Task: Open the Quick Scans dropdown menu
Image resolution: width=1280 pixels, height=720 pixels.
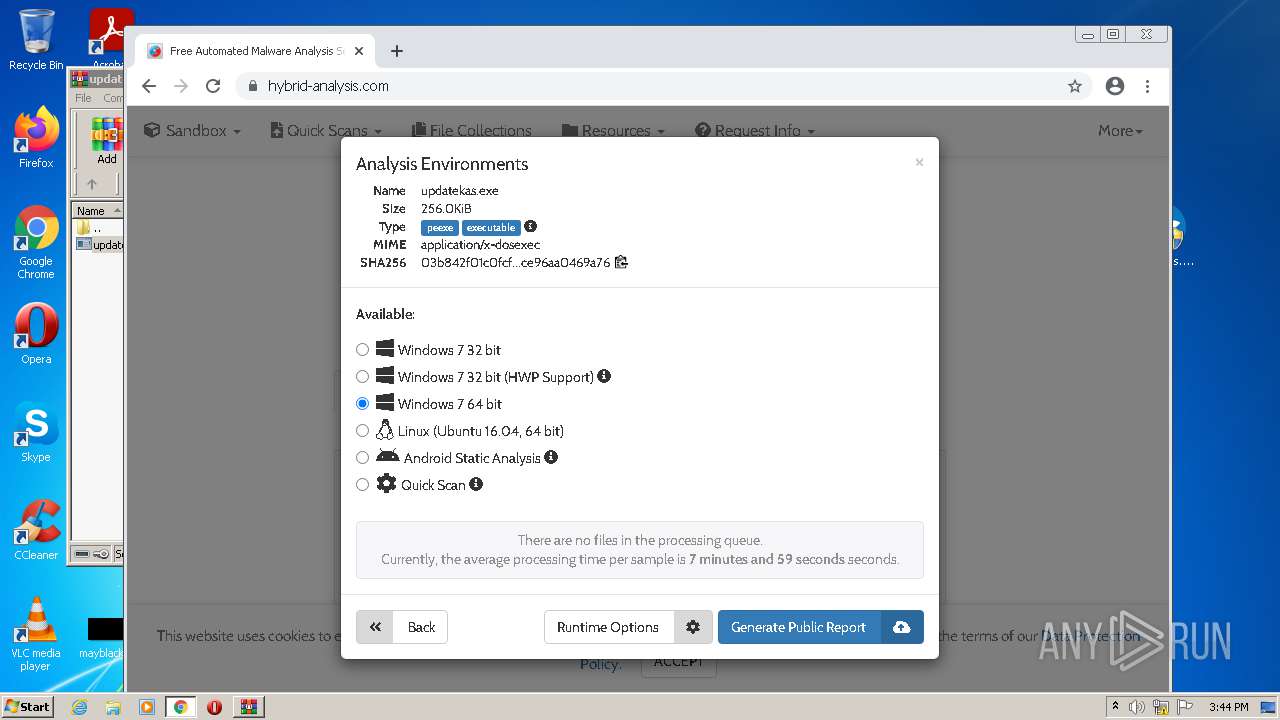Action: coord(326,131)
